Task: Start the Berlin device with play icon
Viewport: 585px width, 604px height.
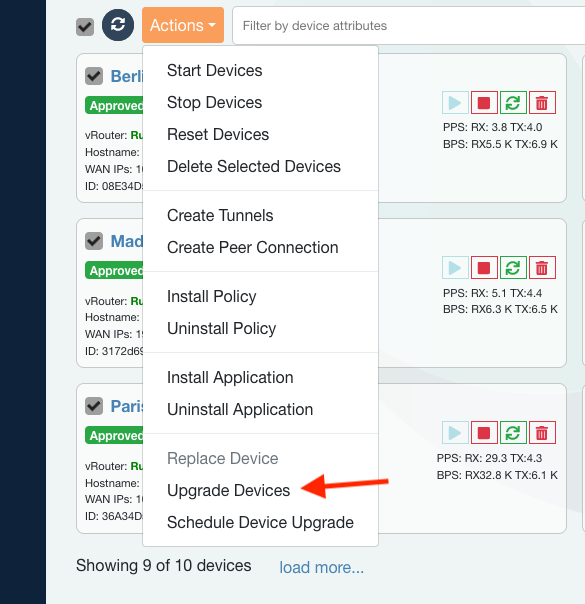Action: tap(455, 102)
